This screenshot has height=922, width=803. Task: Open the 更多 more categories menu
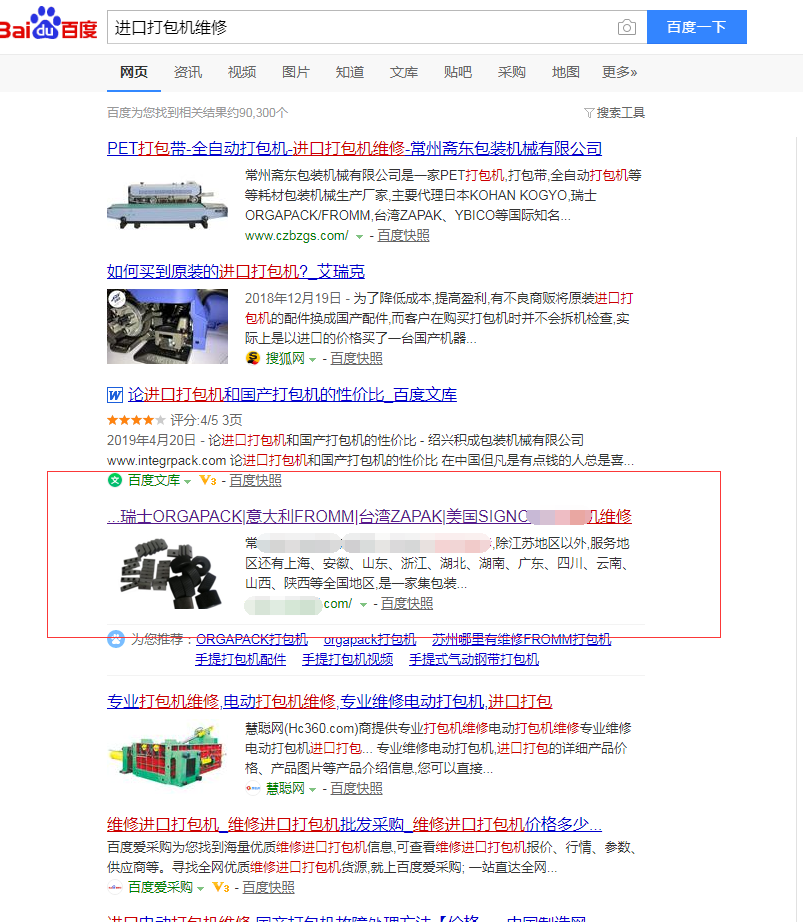[x=620, y=72]
